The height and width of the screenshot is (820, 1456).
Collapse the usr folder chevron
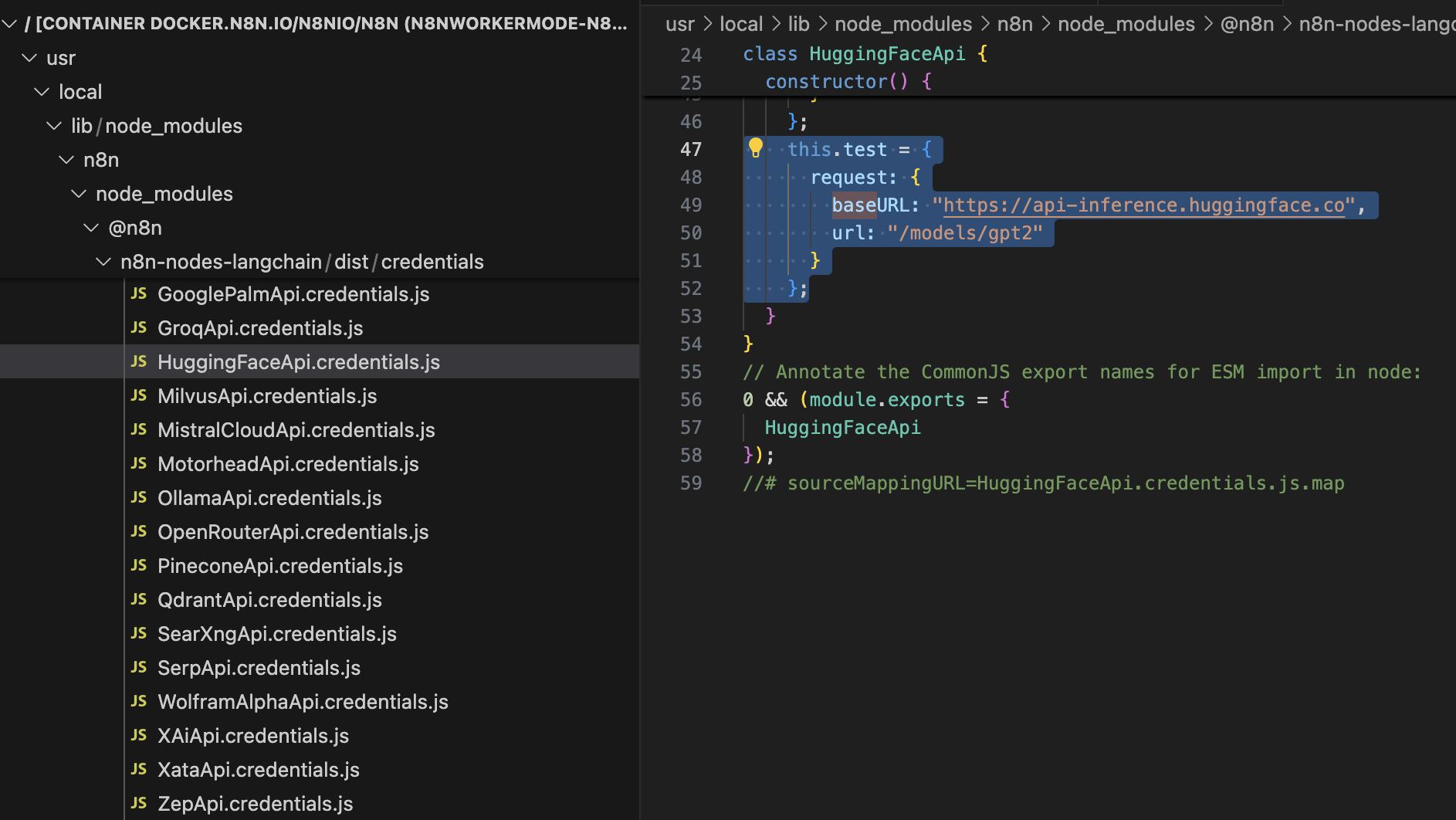pyautogui.click(x=29, y=58)
